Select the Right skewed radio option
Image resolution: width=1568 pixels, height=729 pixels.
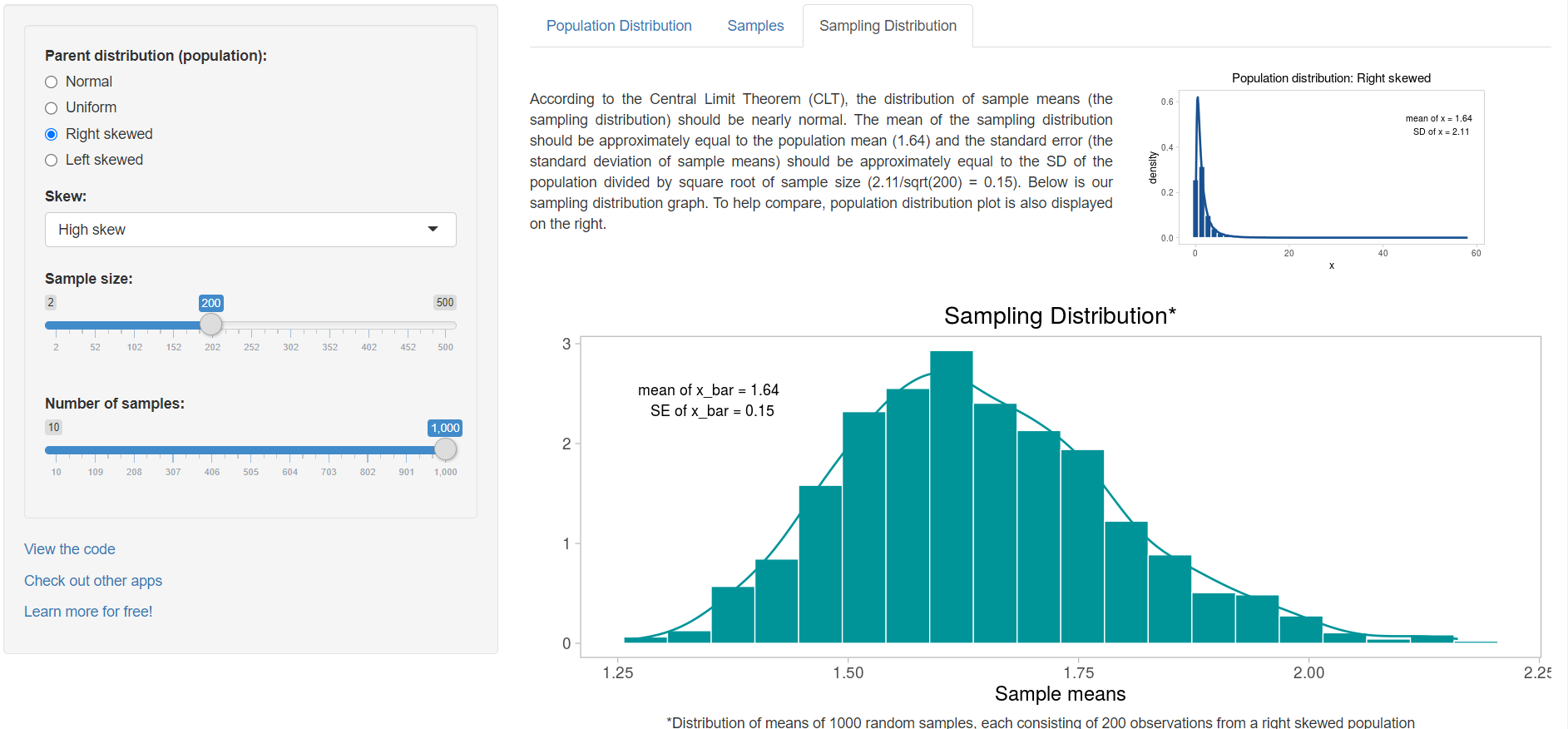(x=52, y=135)
